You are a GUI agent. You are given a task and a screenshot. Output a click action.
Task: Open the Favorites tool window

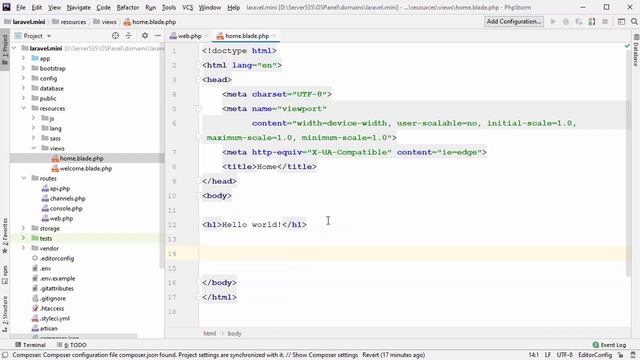click(x=4, y=236)
